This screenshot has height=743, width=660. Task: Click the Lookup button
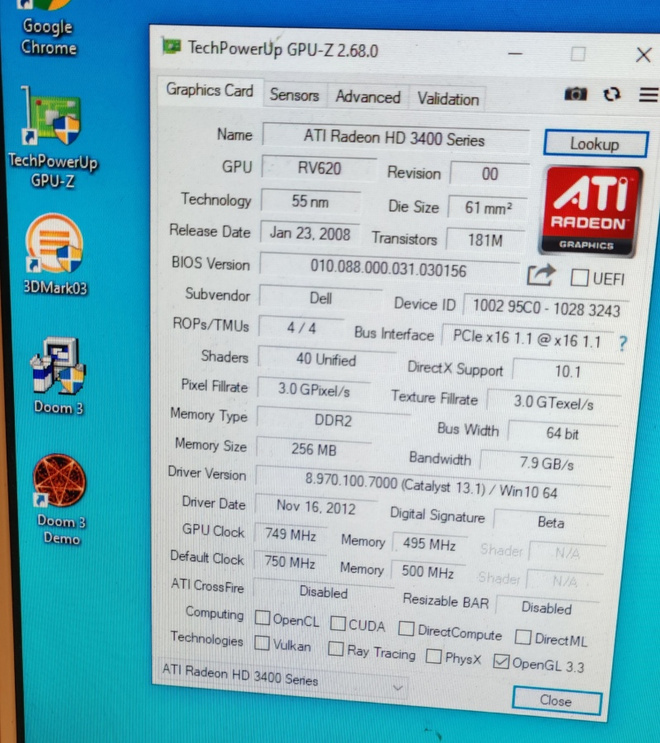pyautogui.click(x=596, y=144)
